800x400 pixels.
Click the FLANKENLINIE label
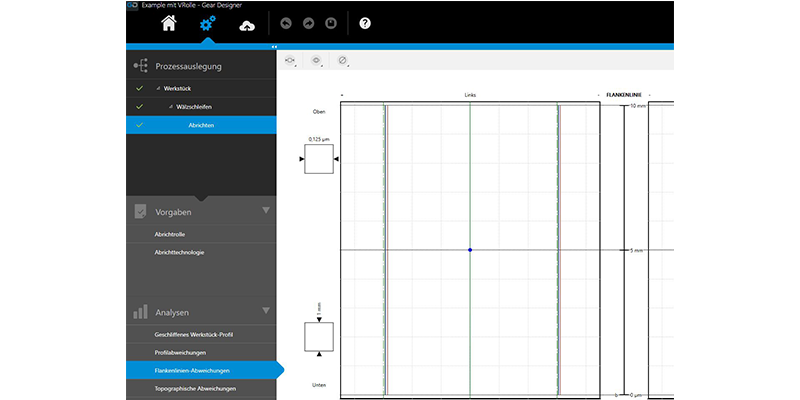(624, 95)
